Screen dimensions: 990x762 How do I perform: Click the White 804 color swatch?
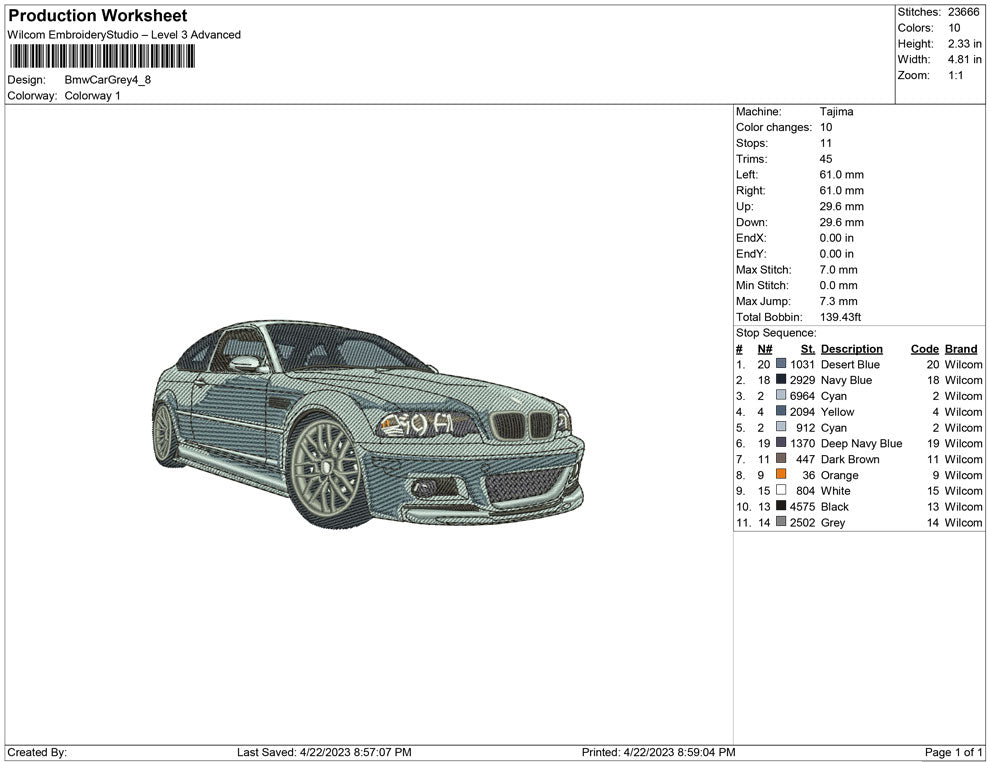(x=781, y=491)
